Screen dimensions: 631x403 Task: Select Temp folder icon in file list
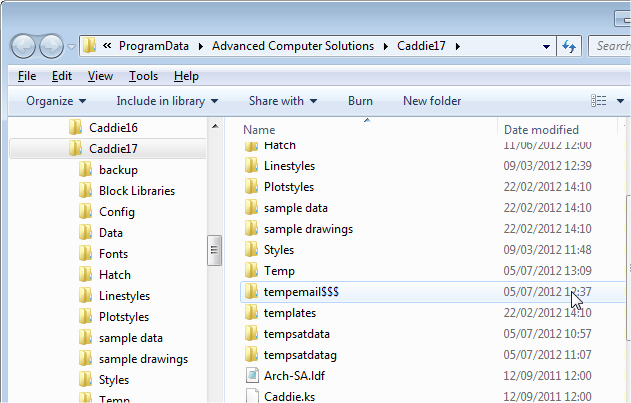252,270
